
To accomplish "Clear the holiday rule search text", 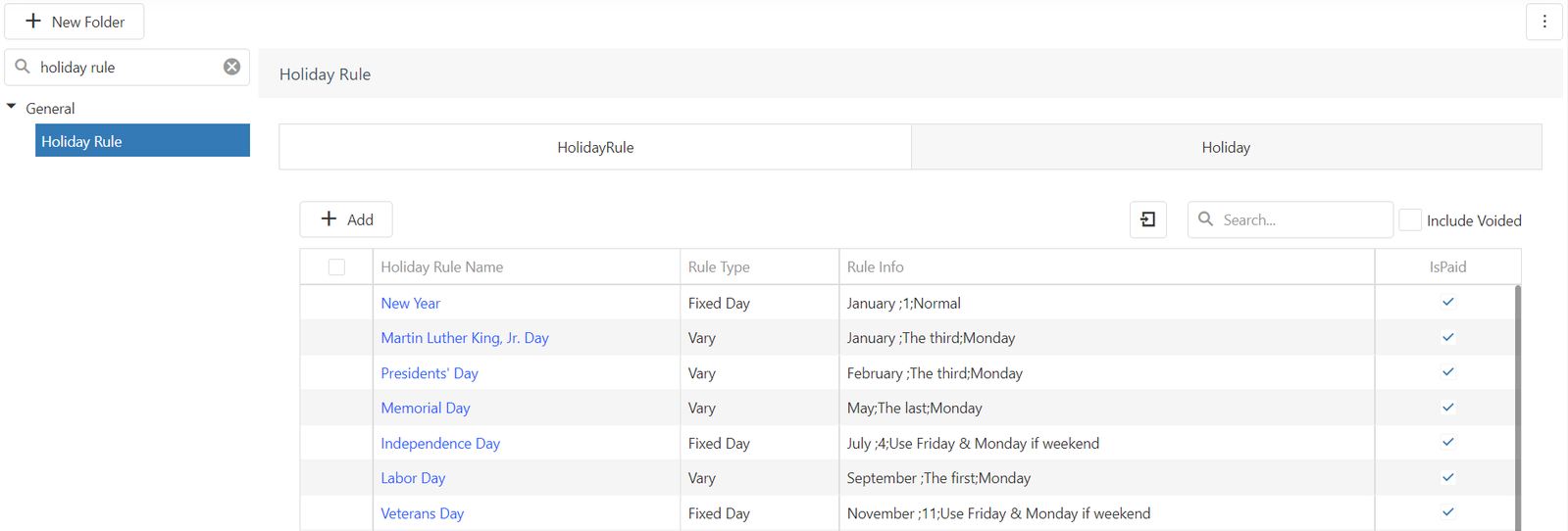I will 231,67.
